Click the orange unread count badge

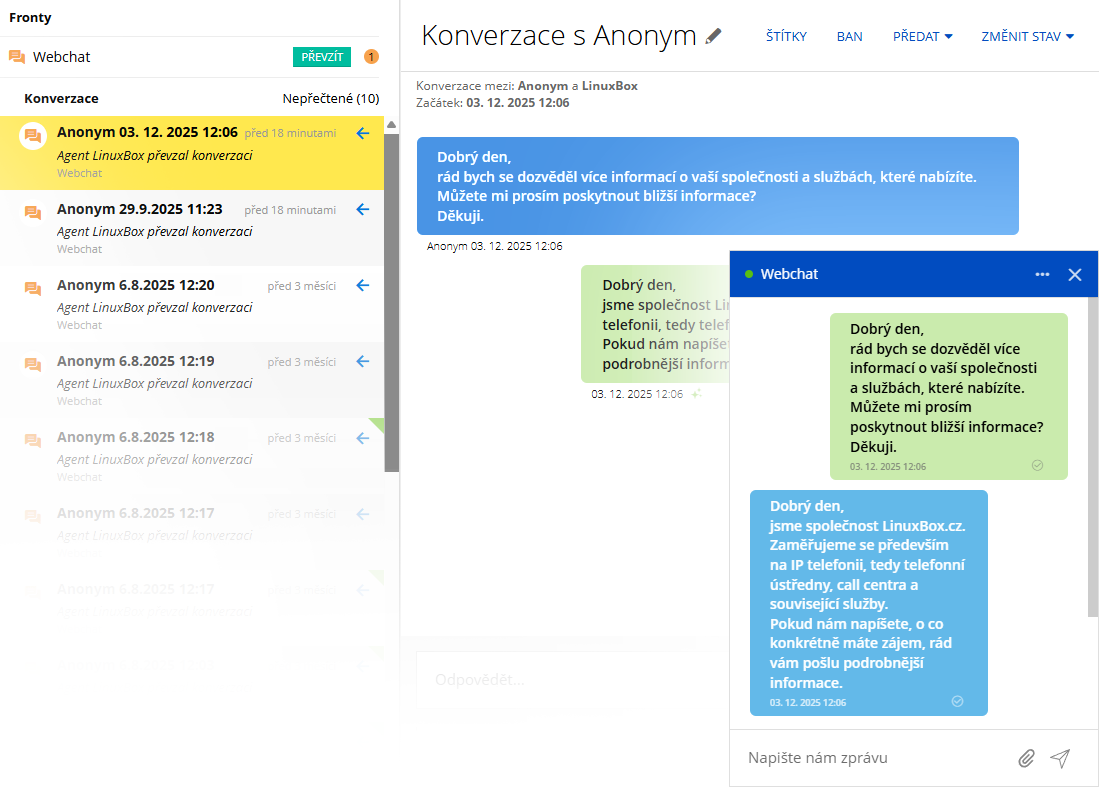pyautogui.click(x=371, y=57)
